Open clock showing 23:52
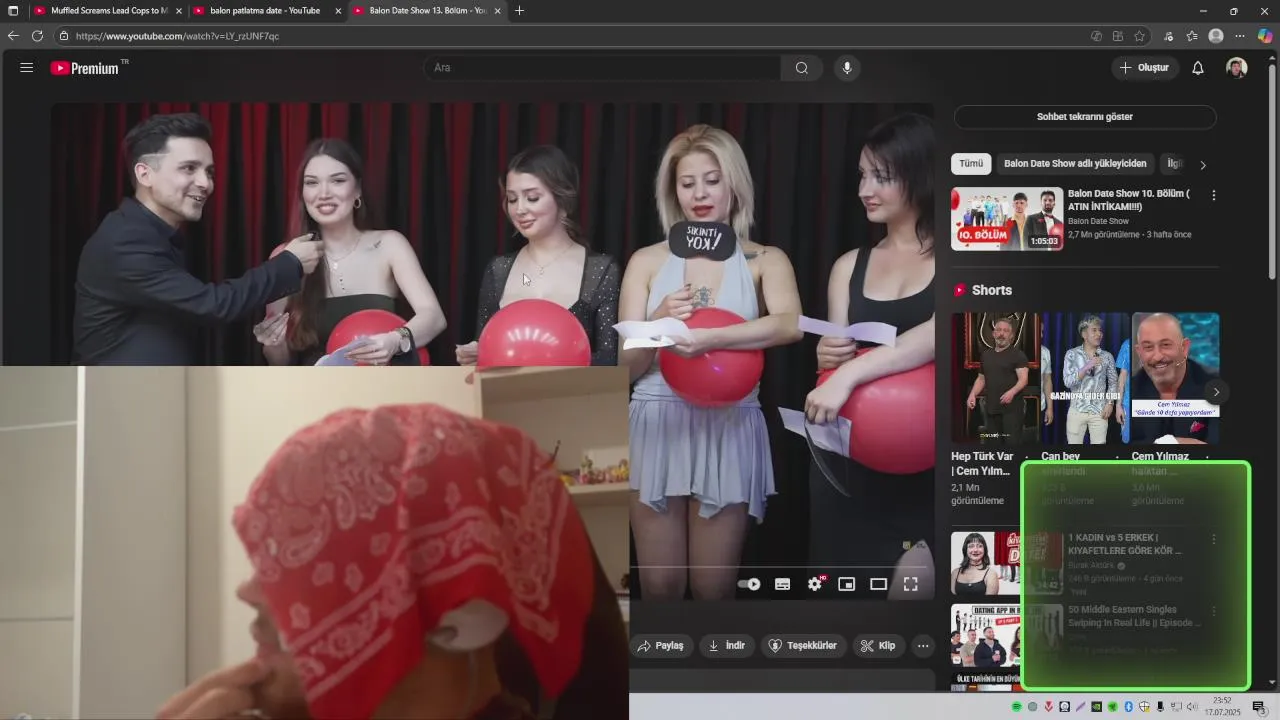 [1222, 706]
